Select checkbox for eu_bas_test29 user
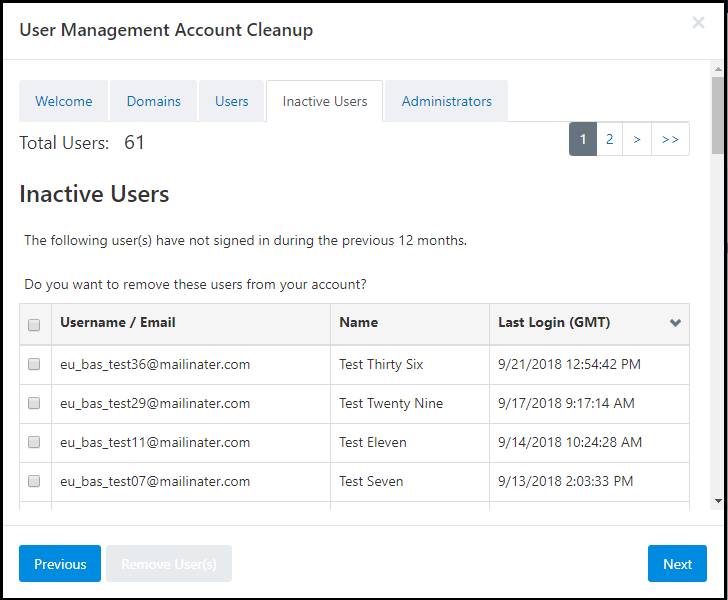Image resolution: width=728 pixels, height=600 pixels. pyautogui.click(x=34, y=403)
